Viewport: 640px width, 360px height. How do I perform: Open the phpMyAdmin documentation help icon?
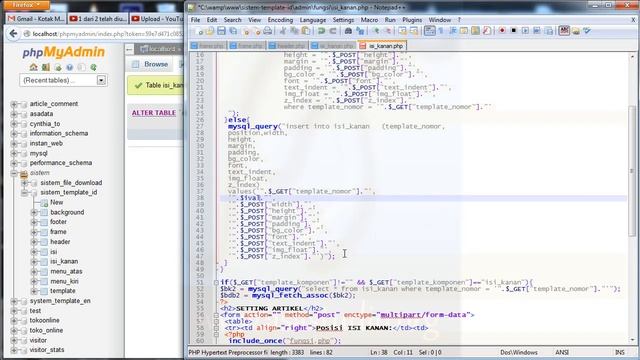click(x=69, y=67)
